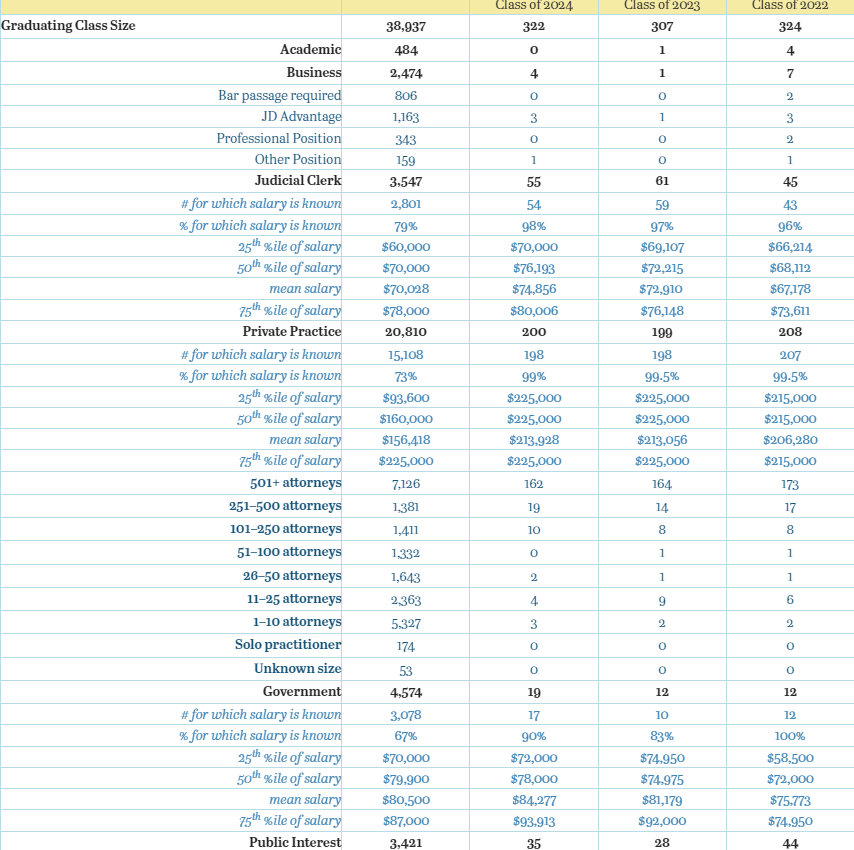Select the 3,078 government salary-known count
This screenshot has height=850, width=854.
(406, 715)
